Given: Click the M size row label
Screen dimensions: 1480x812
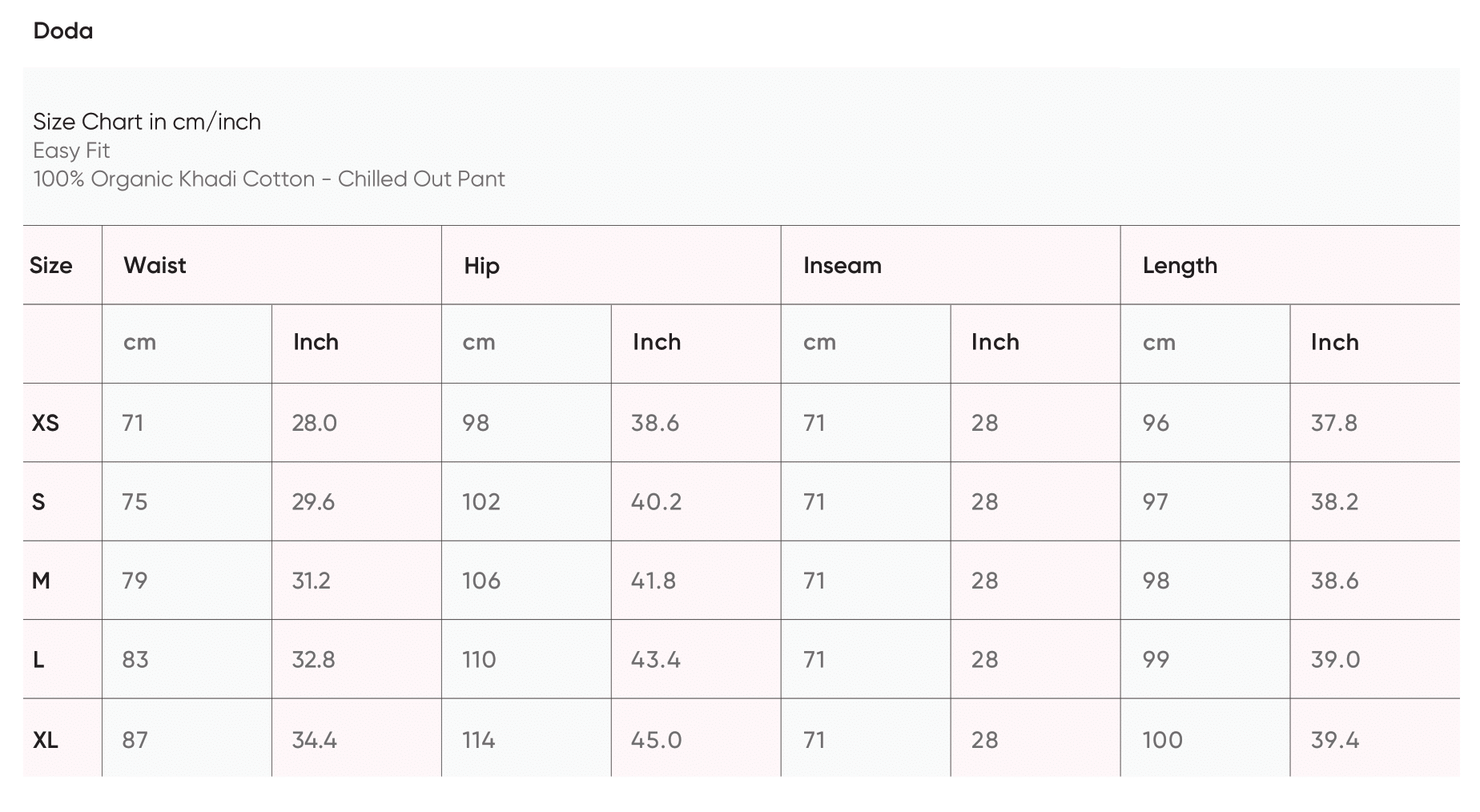Looking at the screenshot, I should (41, 581).
